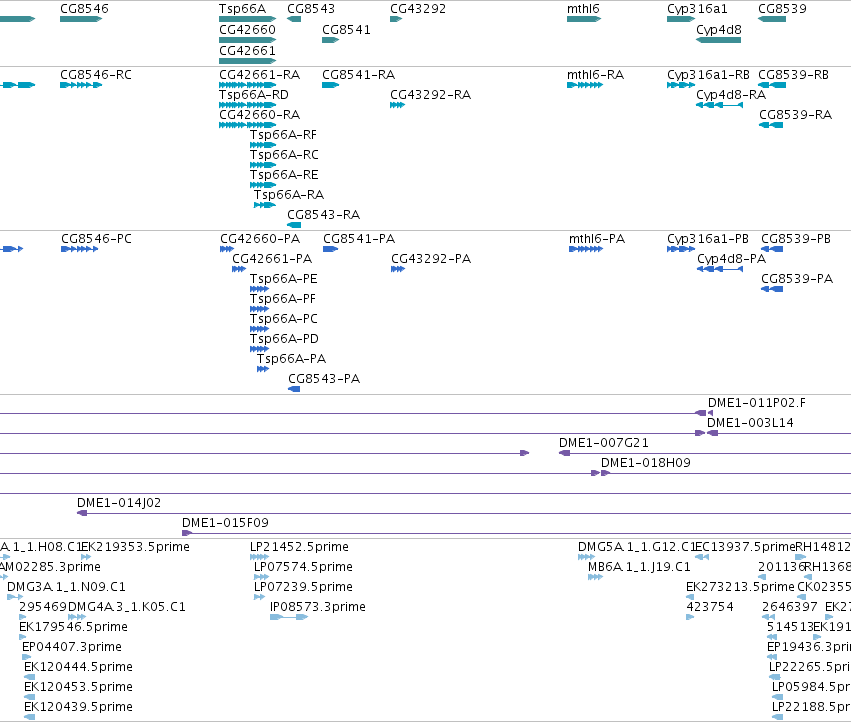Select transcript Cyp4d8-RA
The width and height of the screenshot is (851, 722).
click(x=719, y=105)
